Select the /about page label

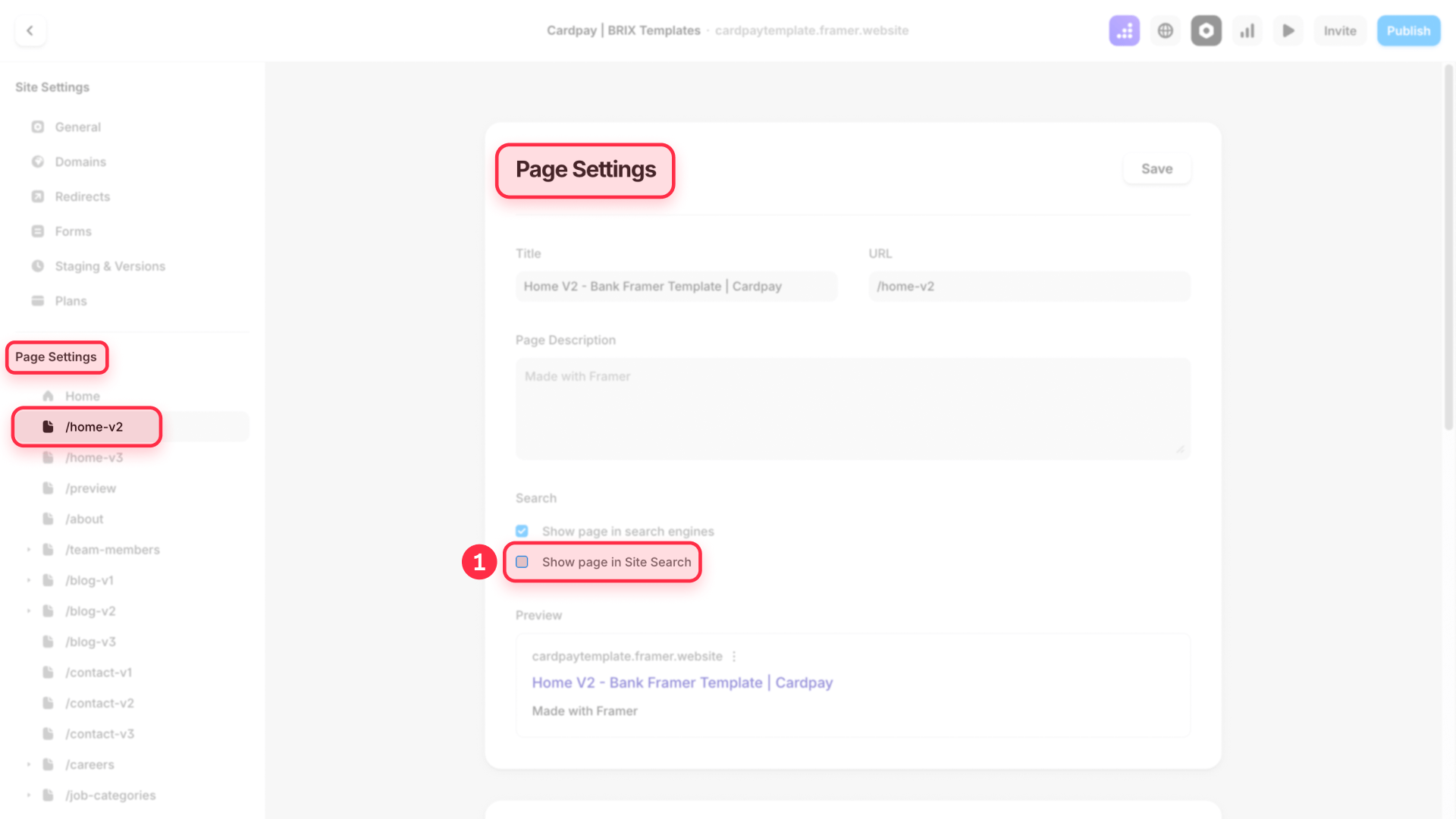[84, 519]
